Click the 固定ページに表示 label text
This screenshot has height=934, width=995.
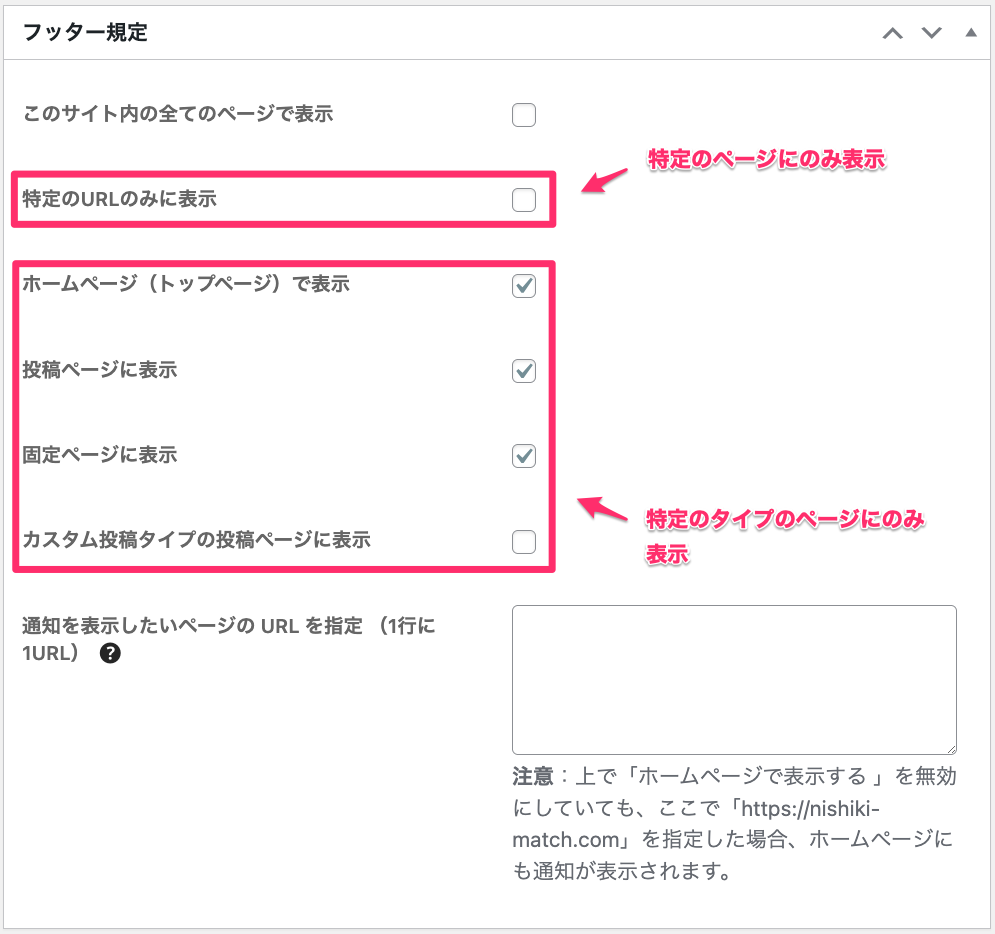tap(100, 455)
